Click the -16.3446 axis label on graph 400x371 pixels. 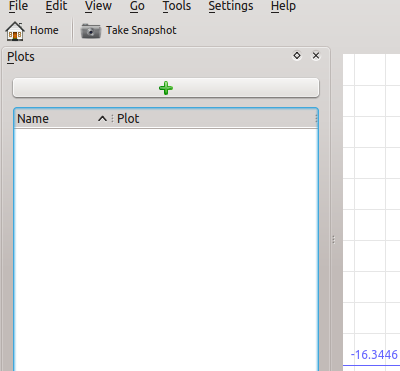click(x=374, y=355)
